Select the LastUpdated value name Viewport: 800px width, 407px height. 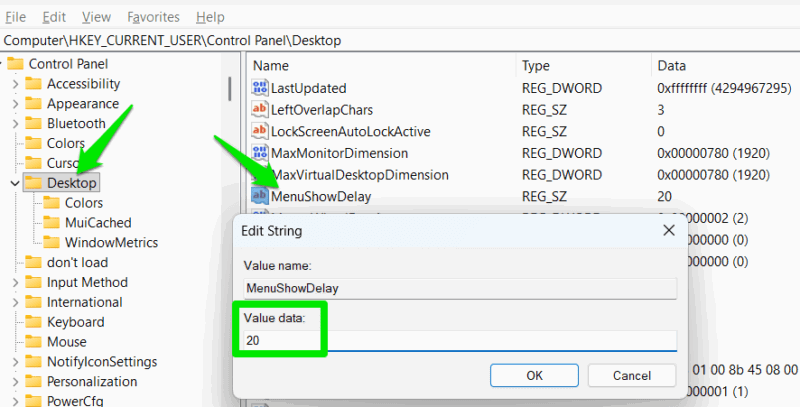(309, 88)
